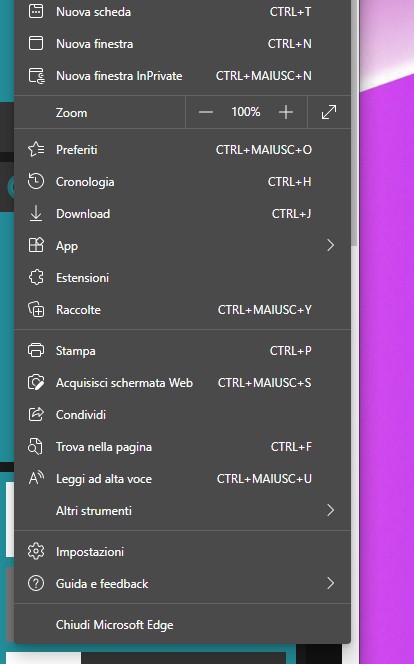Click the Estensioni puzzle piece icon
The width and height of the screenshot is (414, 664).
coord(36,277)
